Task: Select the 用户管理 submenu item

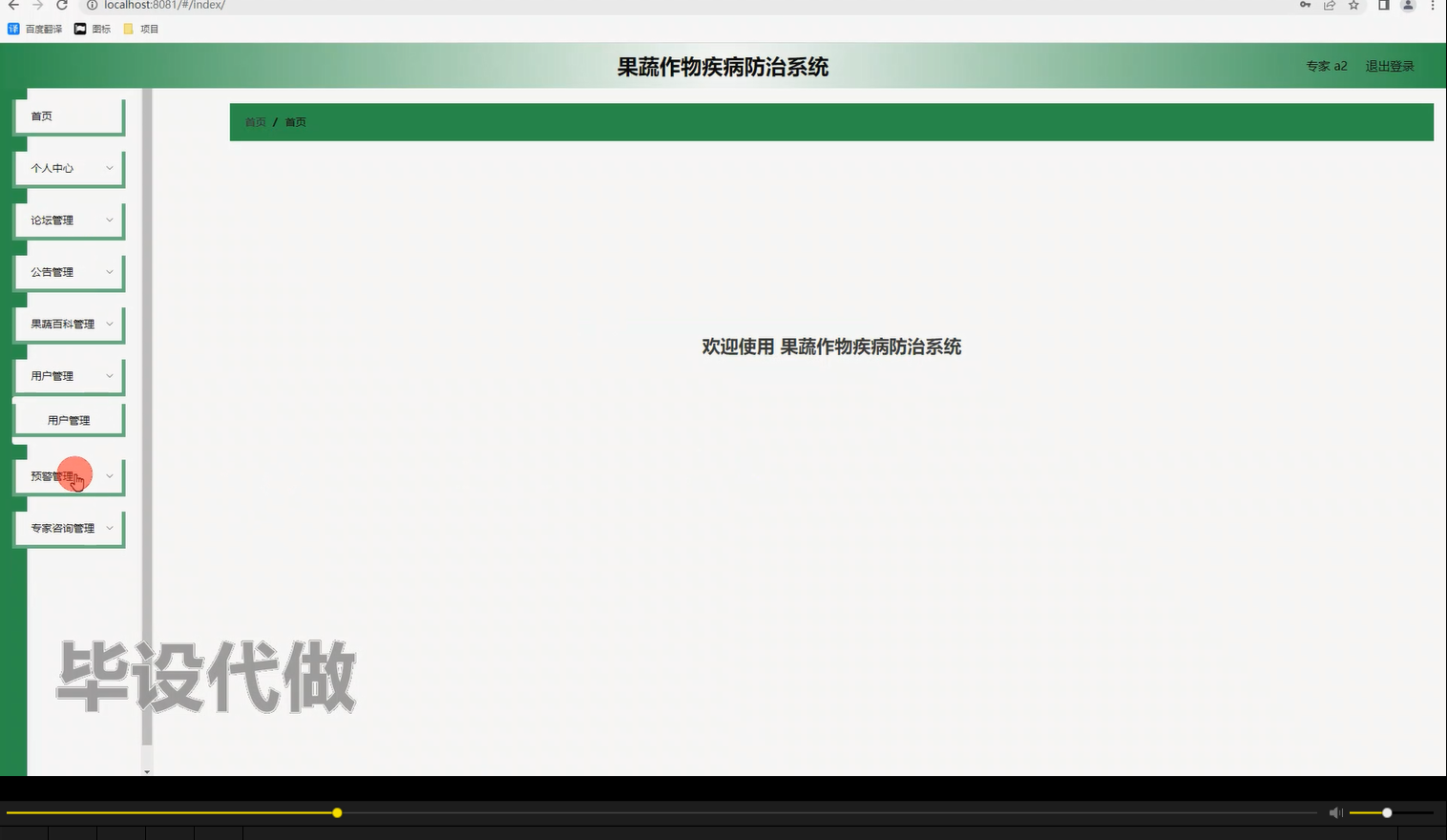Action: [x=68, y=418]
